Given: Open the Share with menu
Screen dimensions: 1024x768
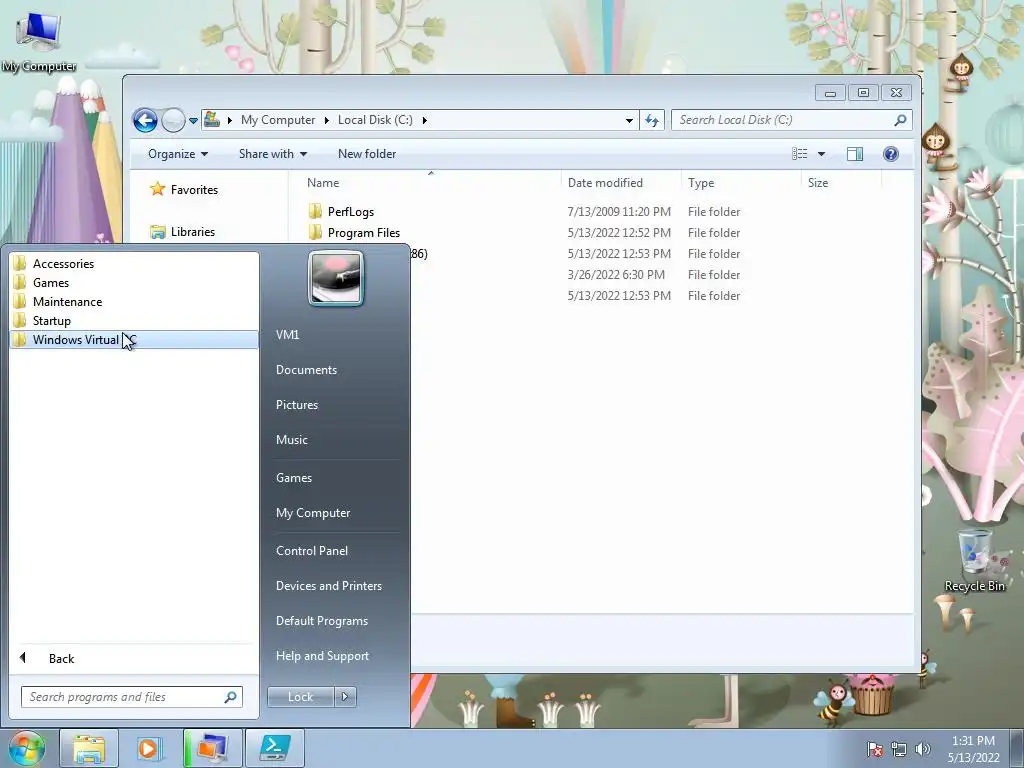Looking at the screenshot, I should [x=272, y=154].
